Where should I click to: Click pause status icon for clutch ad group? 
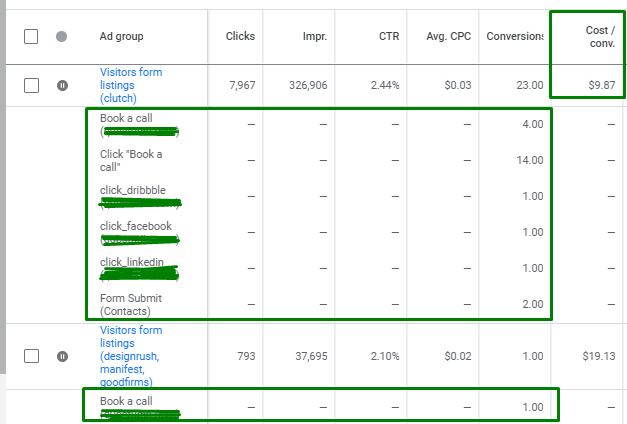click(x=62, y=86)
